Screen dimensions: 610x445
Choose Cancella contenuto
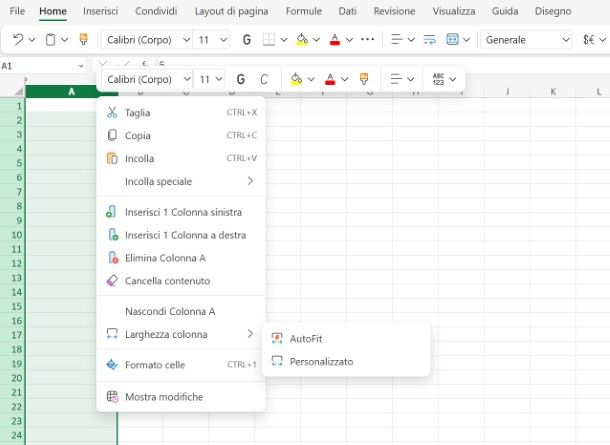point(181,281)
